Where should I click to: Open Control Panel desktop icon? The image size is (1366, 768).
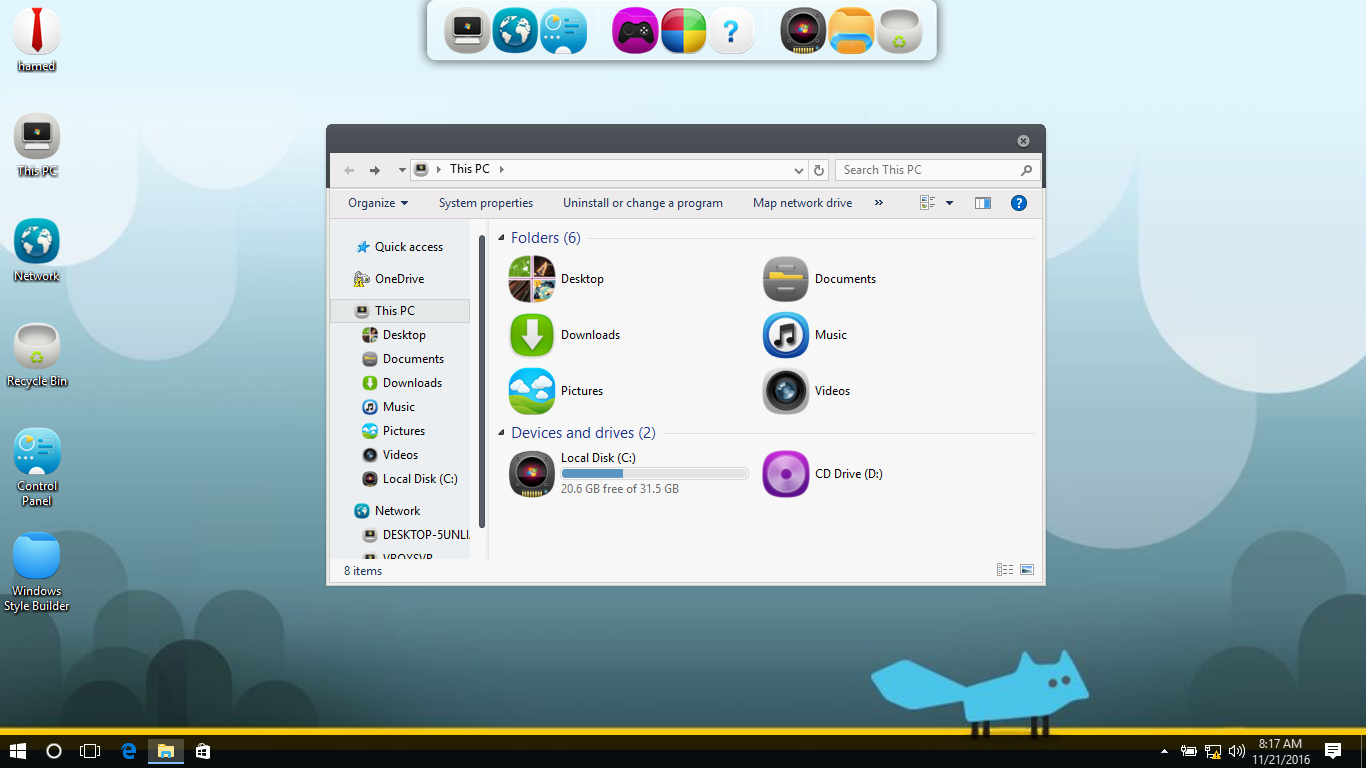click(37, 453)
